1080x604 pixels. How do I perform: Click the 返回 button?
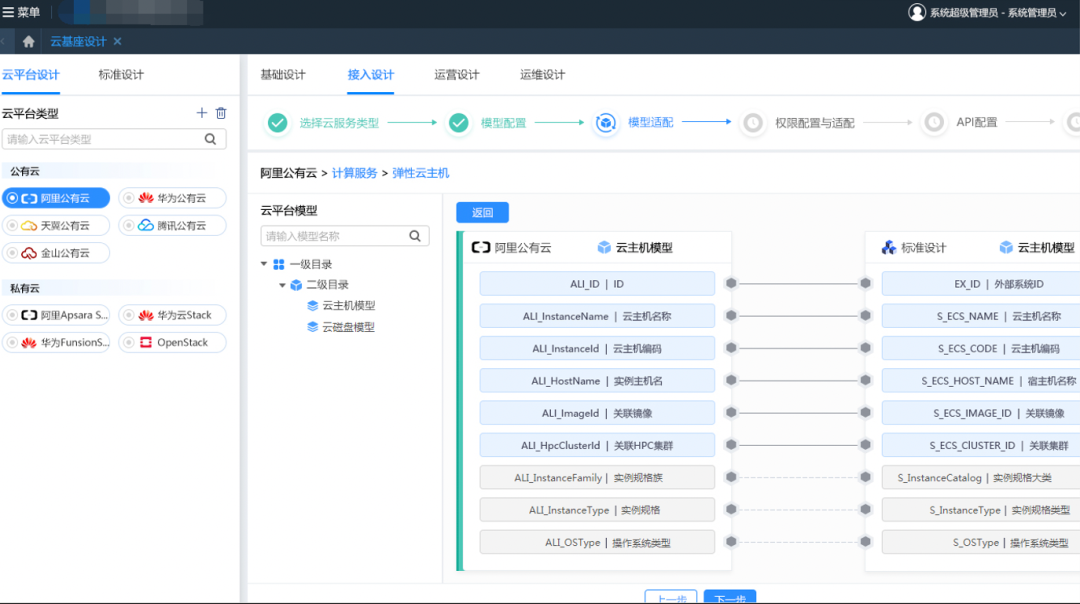click(x=482, y=212)
